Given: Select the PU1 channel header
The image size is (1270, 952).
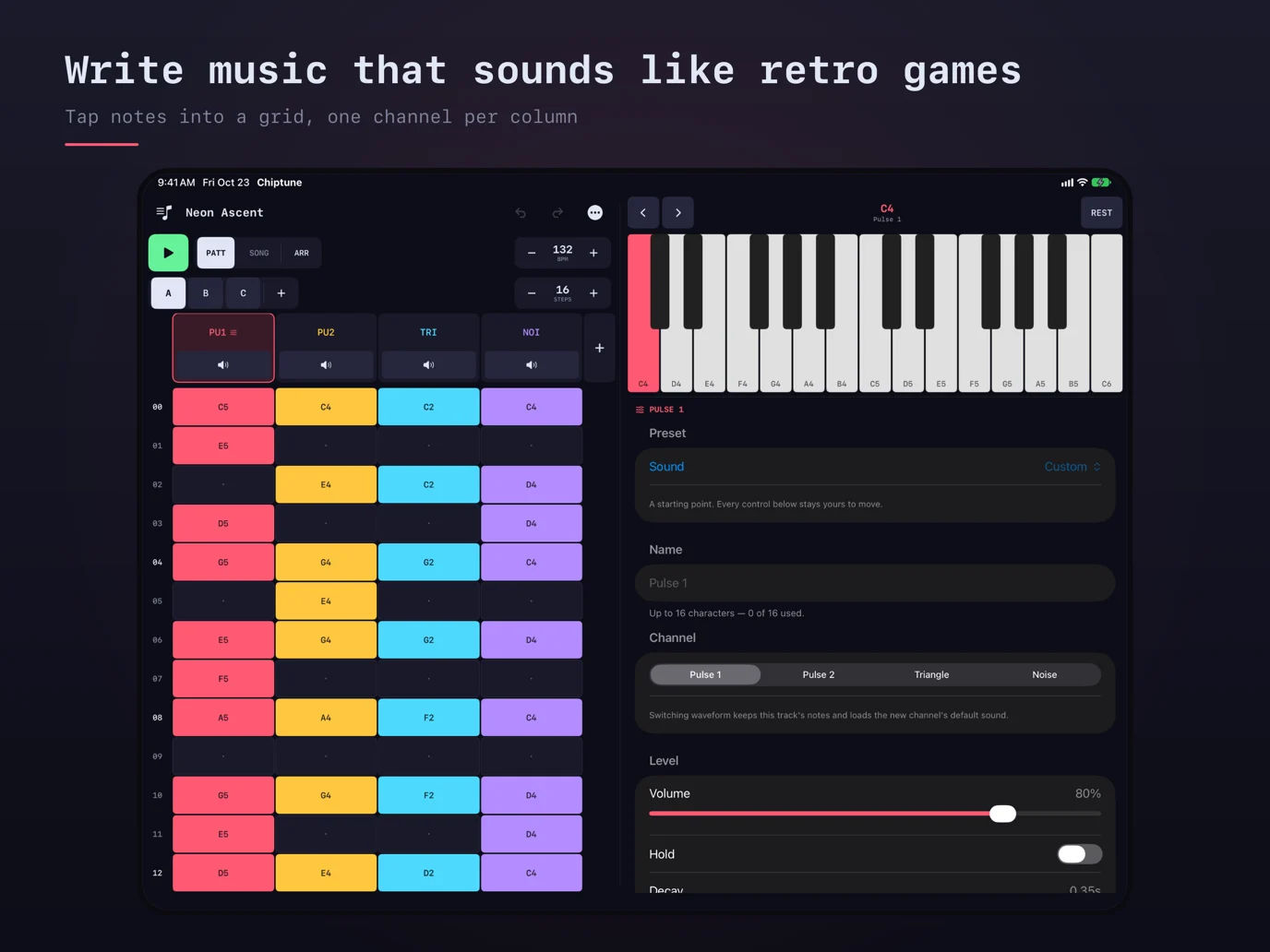Looking at the screenshot, I should pos(223,332).
